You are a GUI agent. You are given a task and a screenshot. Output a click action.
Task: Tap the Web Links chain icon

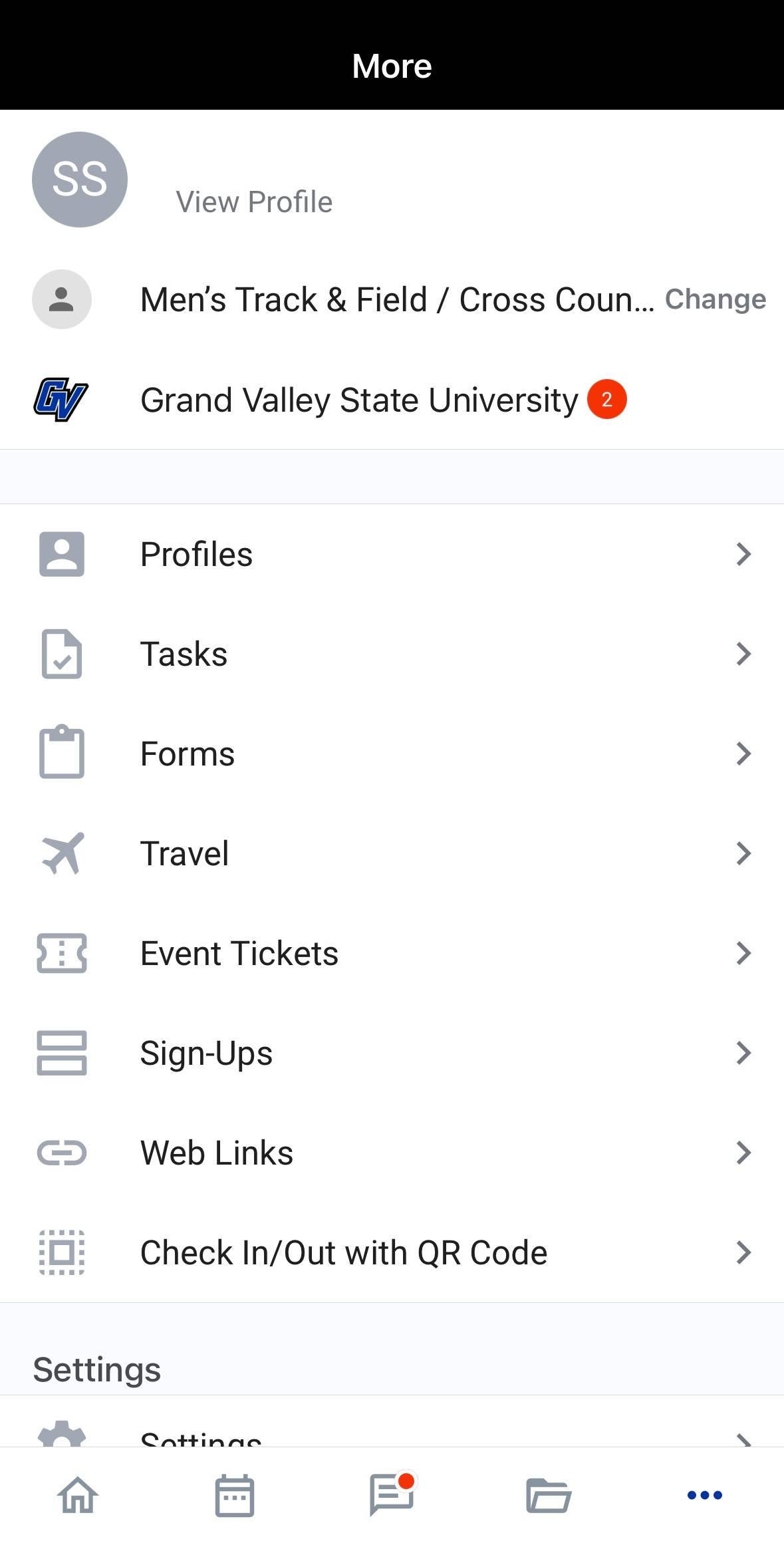pyautogui.click(x=62, y=1153)
